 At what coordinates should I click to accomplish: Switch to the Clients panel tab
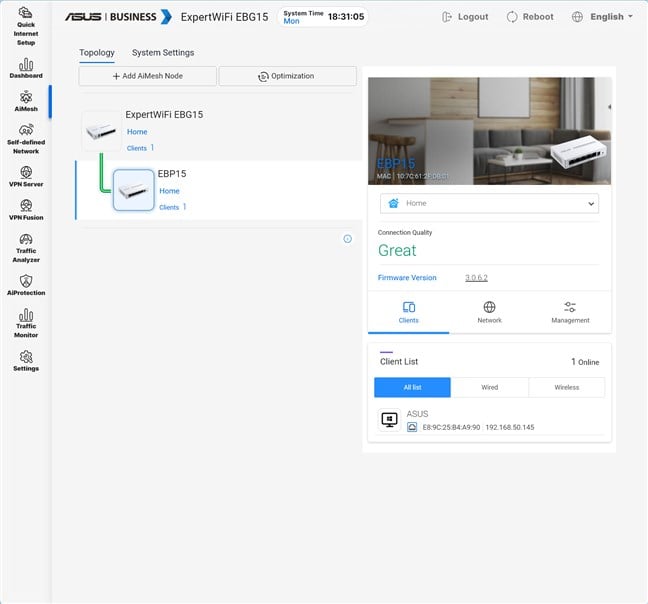tap(408, 312)
